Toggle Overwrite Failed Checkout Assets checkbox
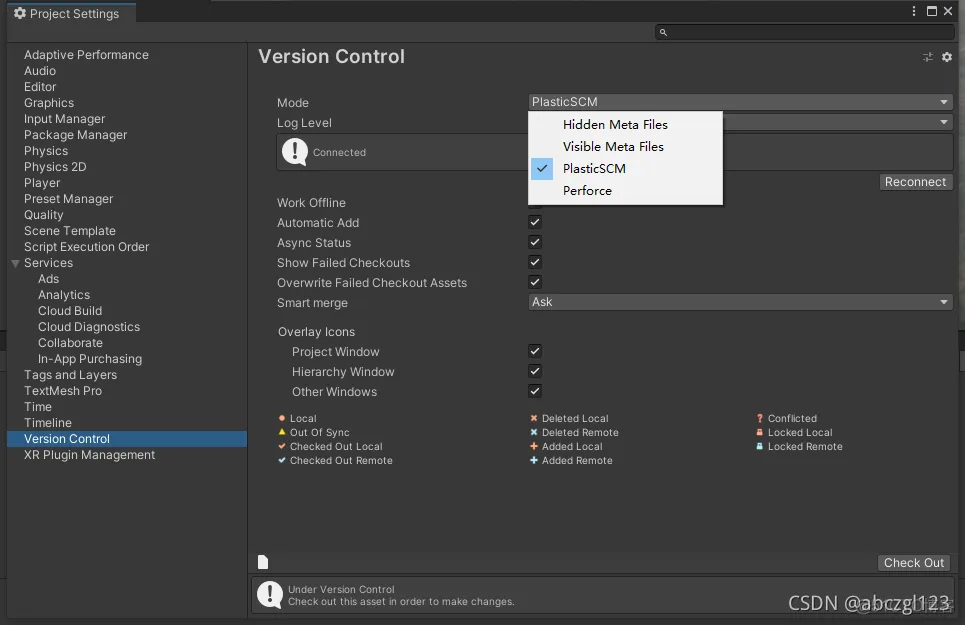The height and width of the screenshot is (625, 965). [x=535, y=282]
